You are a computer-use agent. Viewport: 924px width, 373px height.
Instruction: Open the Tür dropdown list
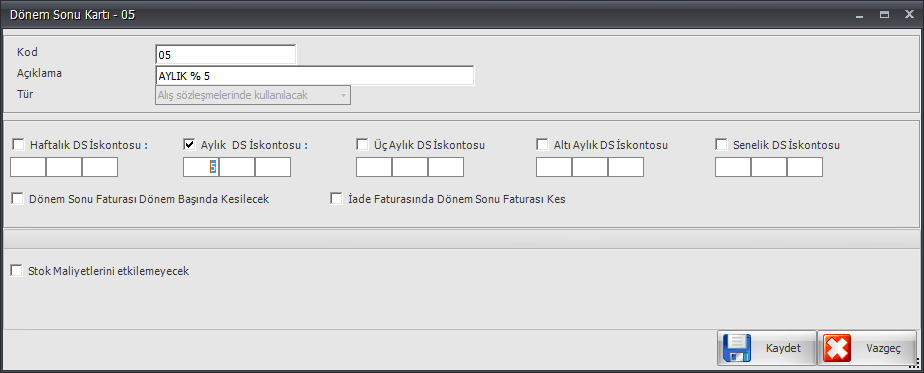[253, 95]
